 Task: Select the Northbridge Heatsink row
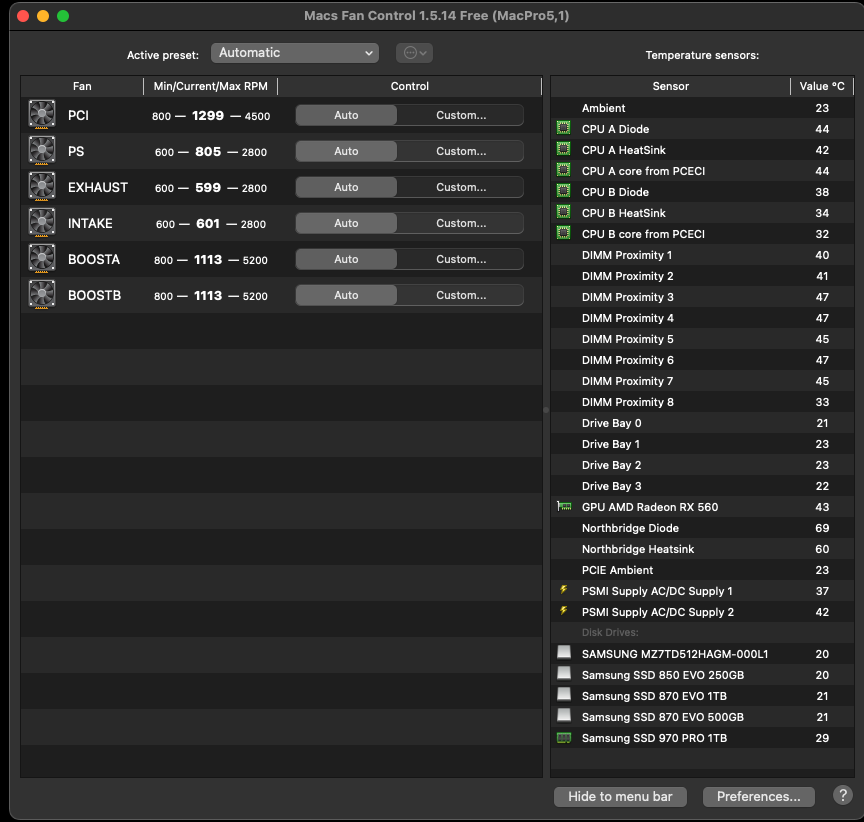[x=702, y=549]
